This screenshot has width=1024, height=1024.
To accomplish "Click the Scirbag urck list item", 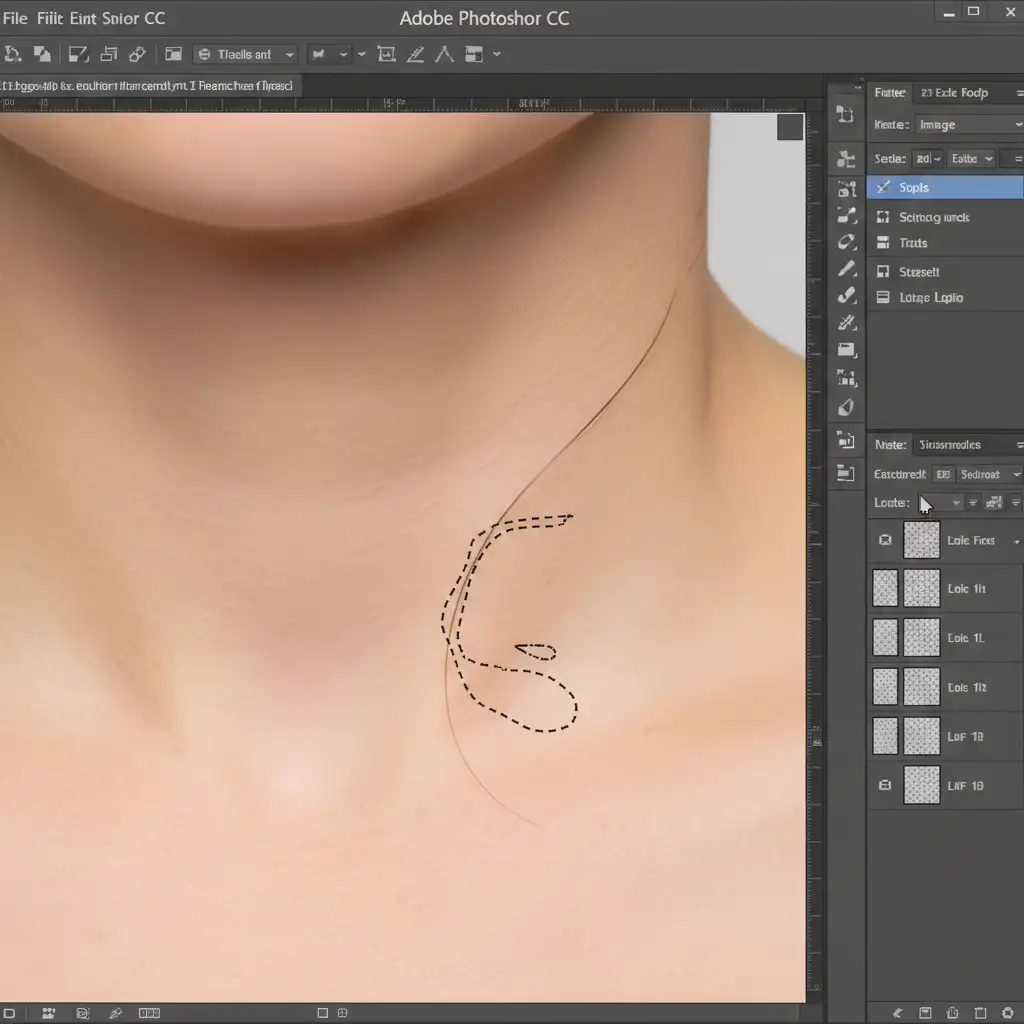I will (x=933, y=217).
